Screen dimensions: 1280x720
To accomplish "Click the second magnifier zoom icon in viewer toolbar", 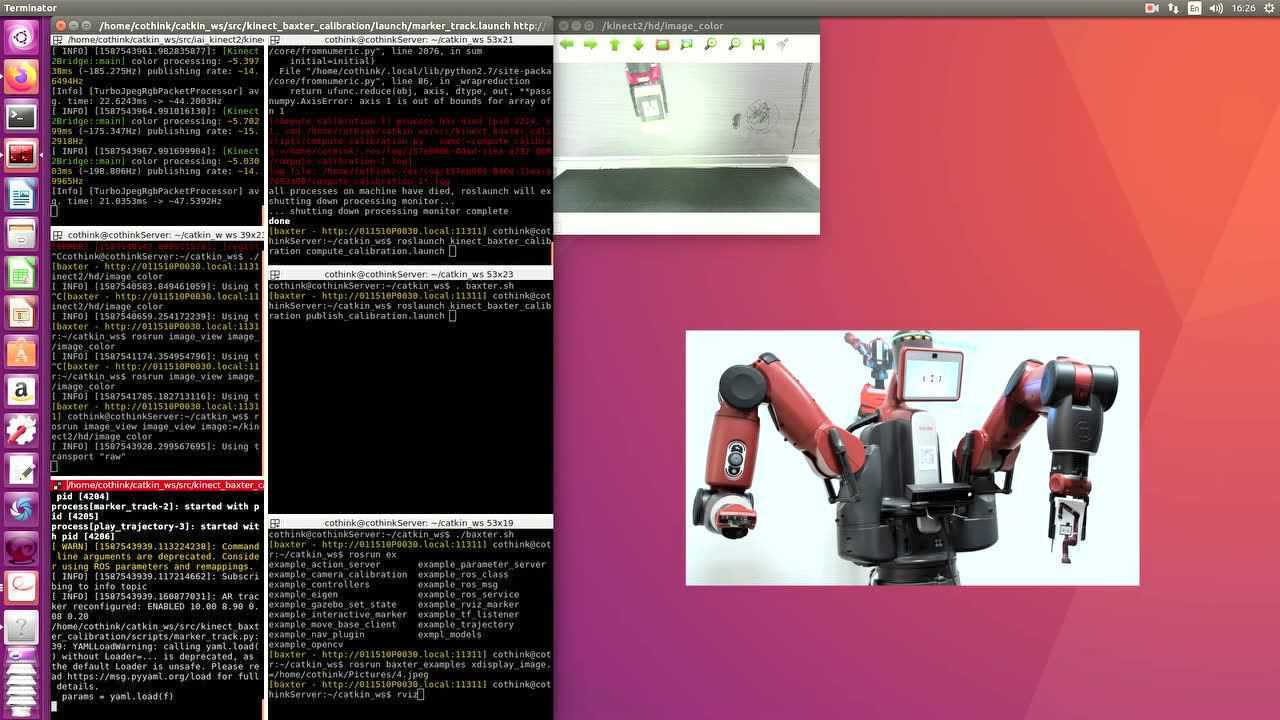I will (x=734, y=45).
